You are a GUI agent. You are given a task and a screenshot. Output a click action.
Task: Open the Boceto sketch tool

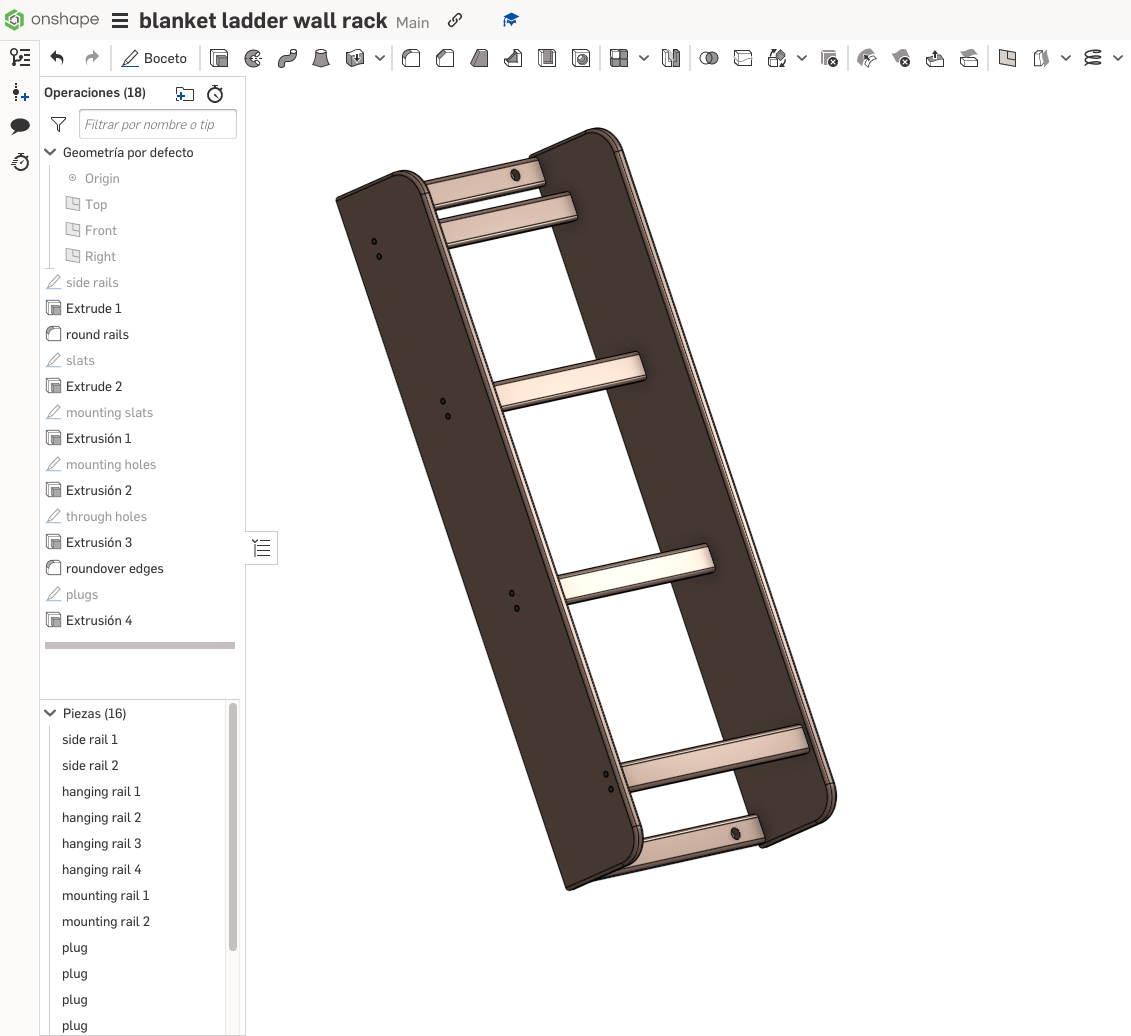(155, 58)
